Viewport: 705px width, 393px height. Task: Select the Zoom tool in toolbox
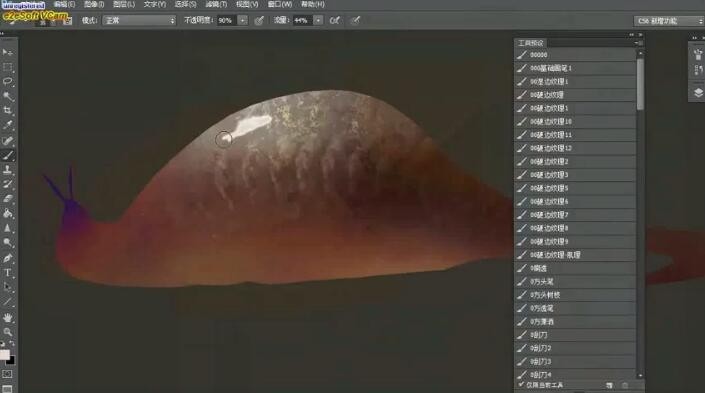[x=8, y=332]
